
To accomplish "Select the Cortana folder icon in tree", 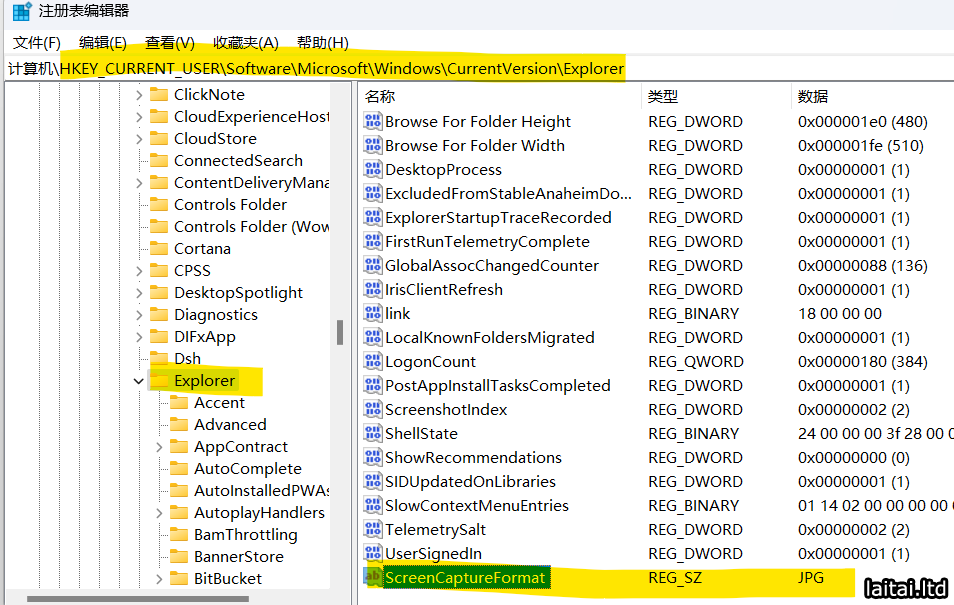I will tap(158, 249).
